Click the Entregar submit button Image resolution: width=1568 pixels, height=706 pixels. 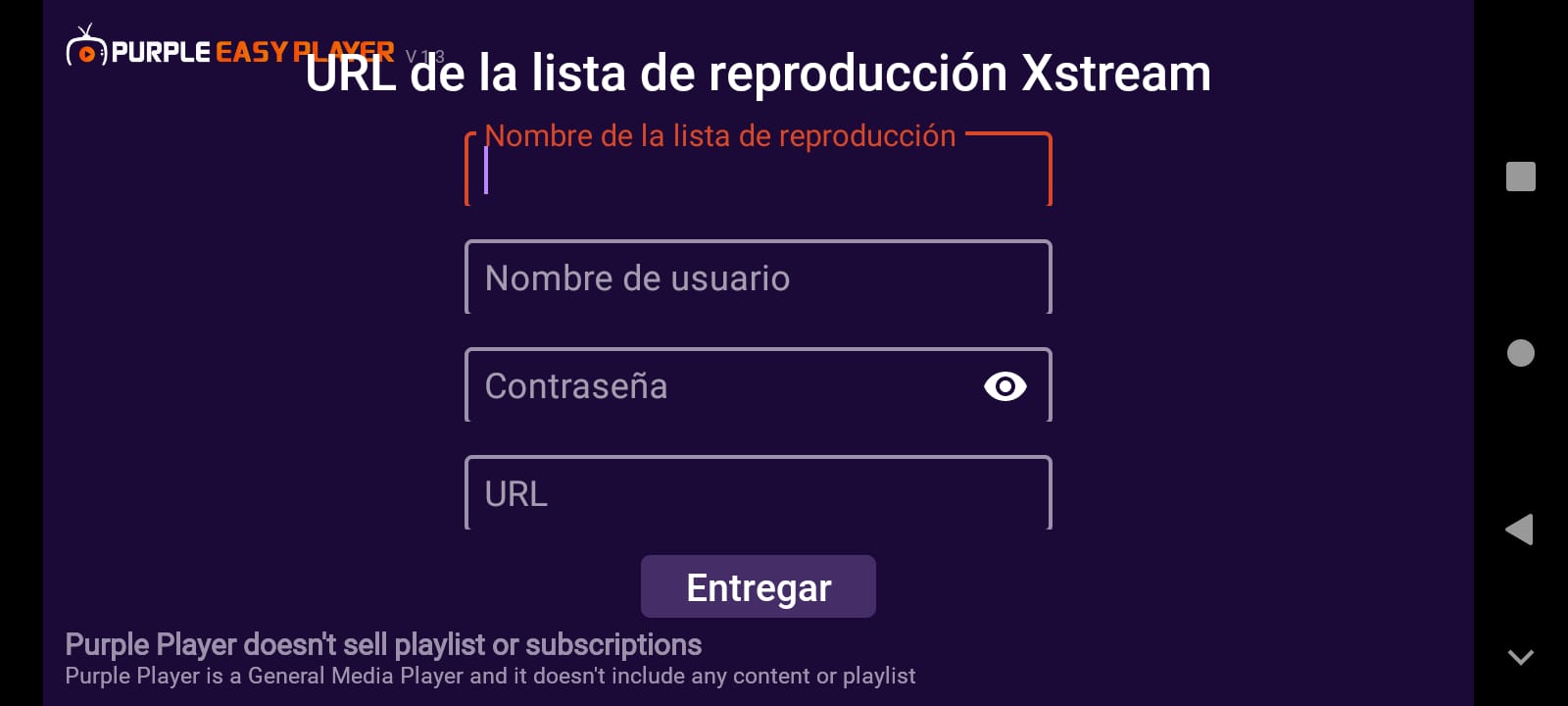(x=759, y=586)
